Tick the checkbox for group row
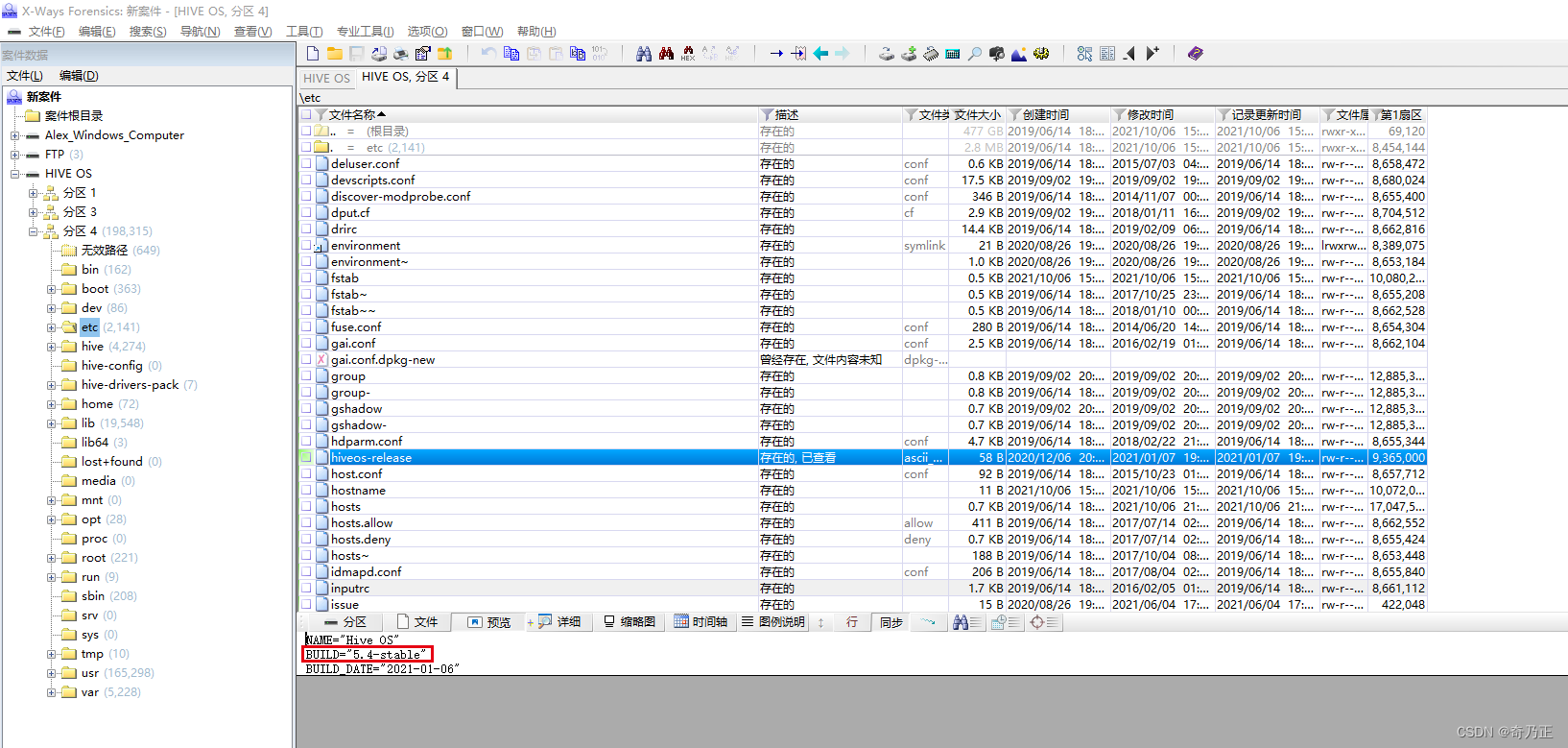Screen dimensions: 1568x748 [306, 376]
